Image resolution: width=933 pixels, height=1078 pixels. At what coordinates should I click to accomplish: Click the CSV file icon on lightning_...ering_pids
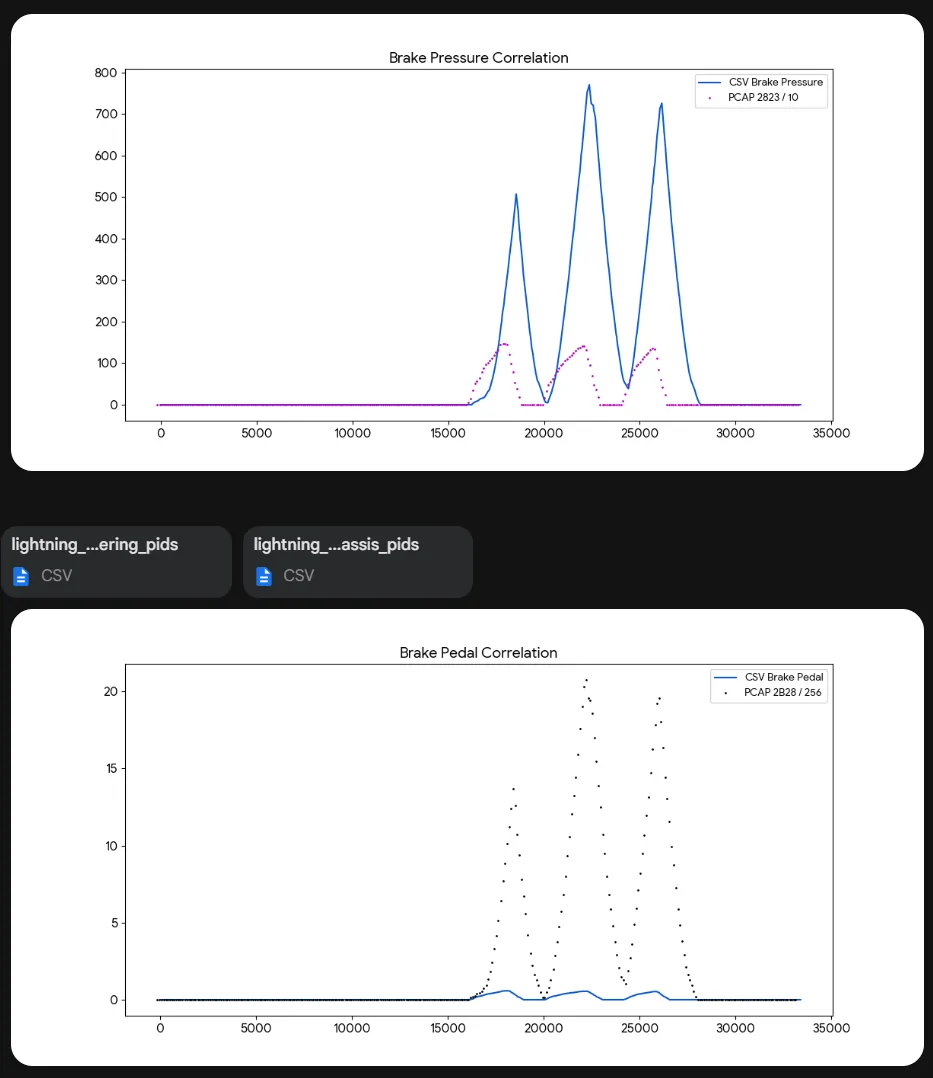coord(20,576)
